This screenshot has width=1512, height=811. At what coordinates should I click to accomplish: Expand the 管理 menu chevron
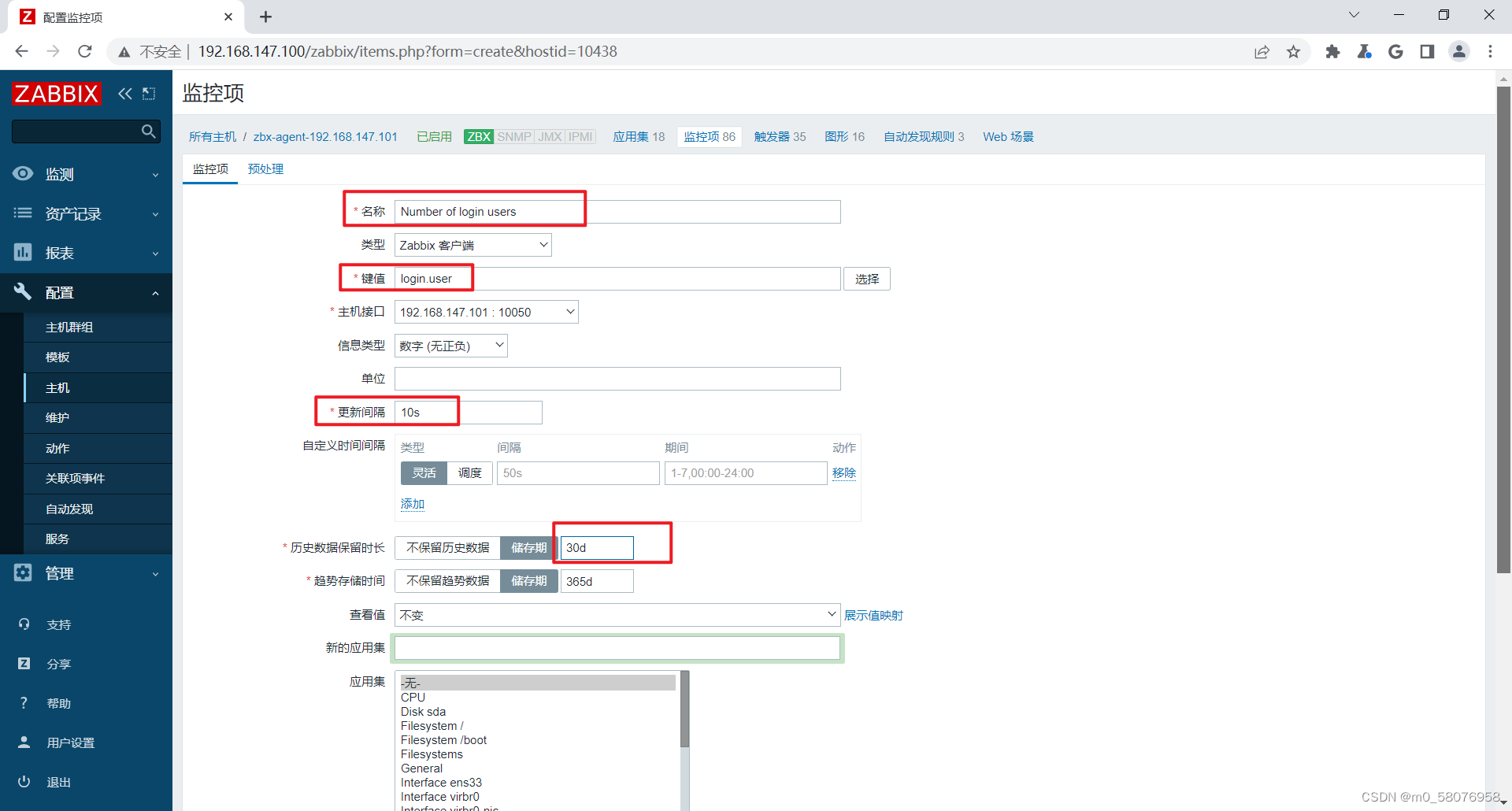coord(155,574)
